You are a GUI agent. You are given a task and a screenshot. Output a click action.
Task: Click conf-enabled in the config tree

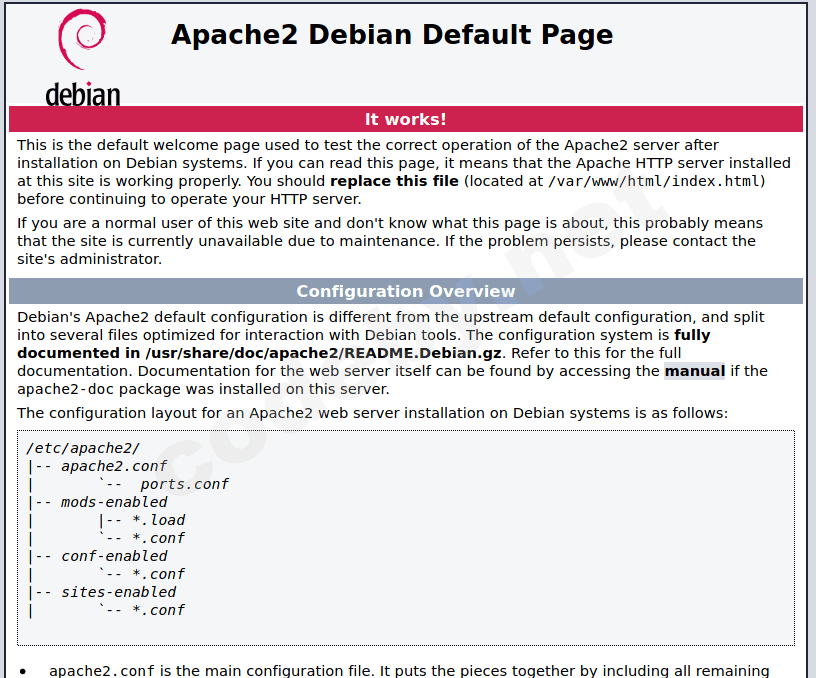114,556
